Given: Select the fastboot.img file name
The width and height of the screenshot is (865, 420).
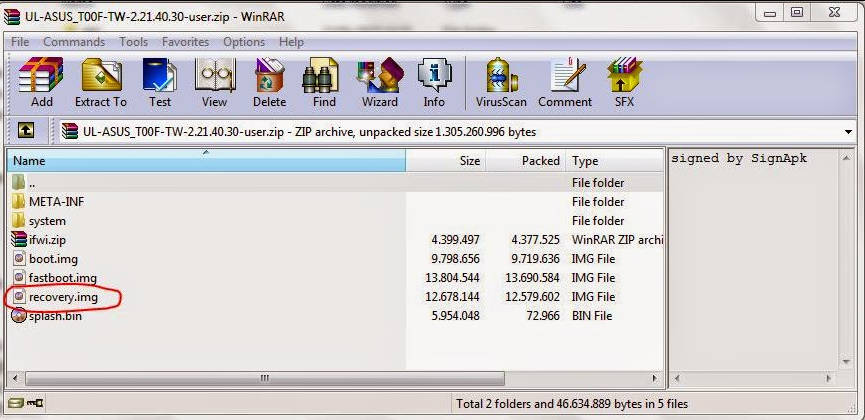Looking at the screenshot, I should 62,278.
